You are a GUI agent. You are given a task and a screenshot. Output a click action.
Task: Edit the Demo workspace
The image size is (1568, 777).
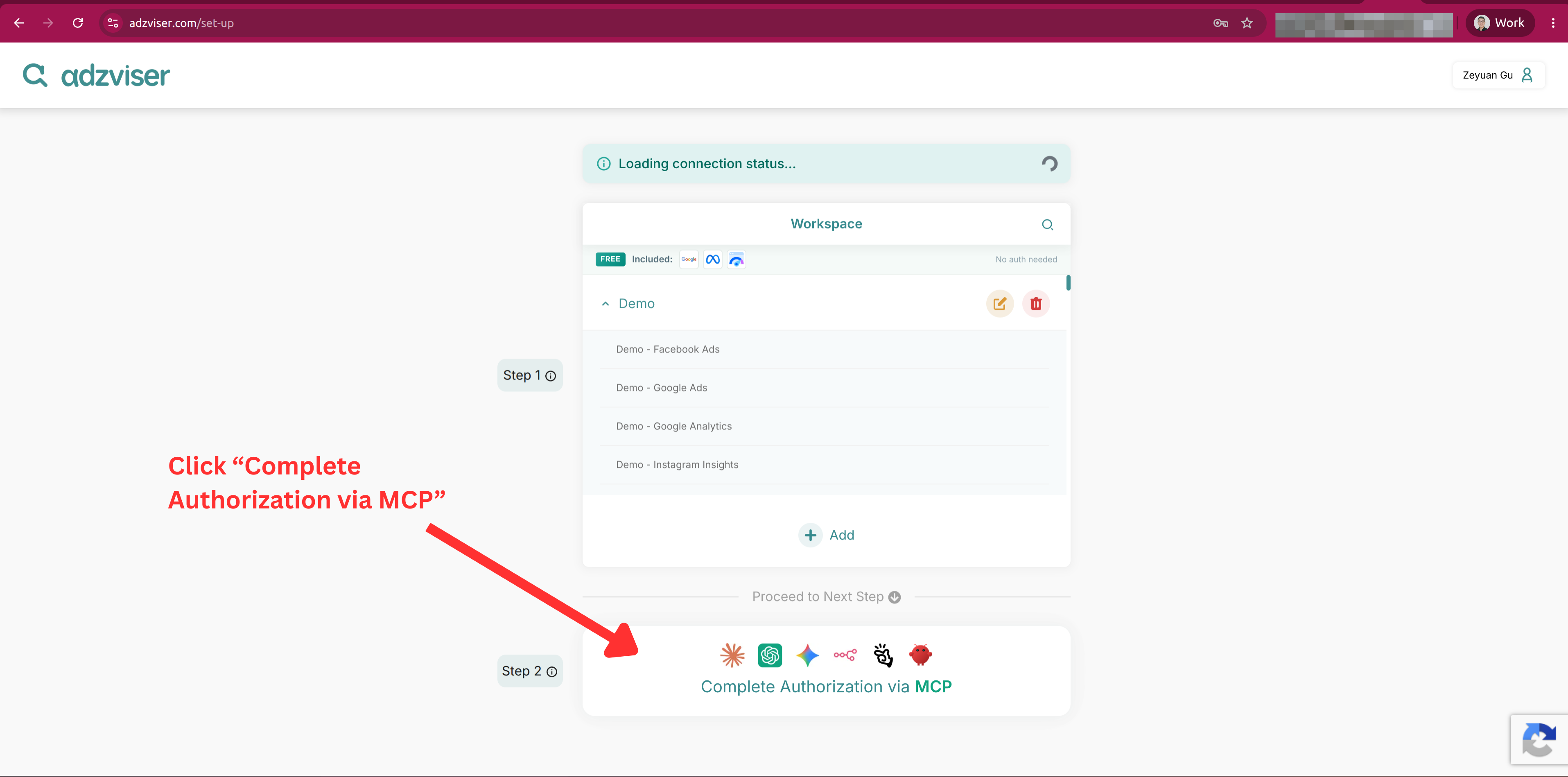click(x=999, y=304)
